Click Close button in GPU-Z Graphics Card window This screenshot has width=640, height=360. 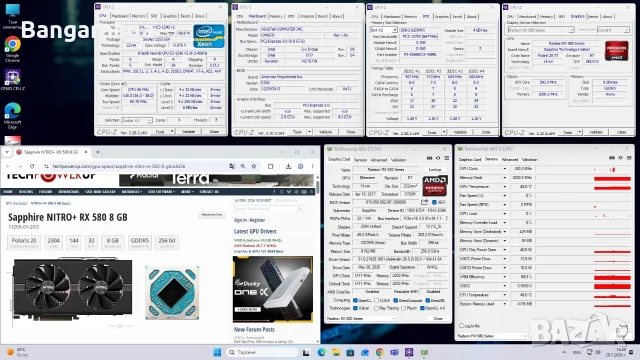tap(438, 318)
